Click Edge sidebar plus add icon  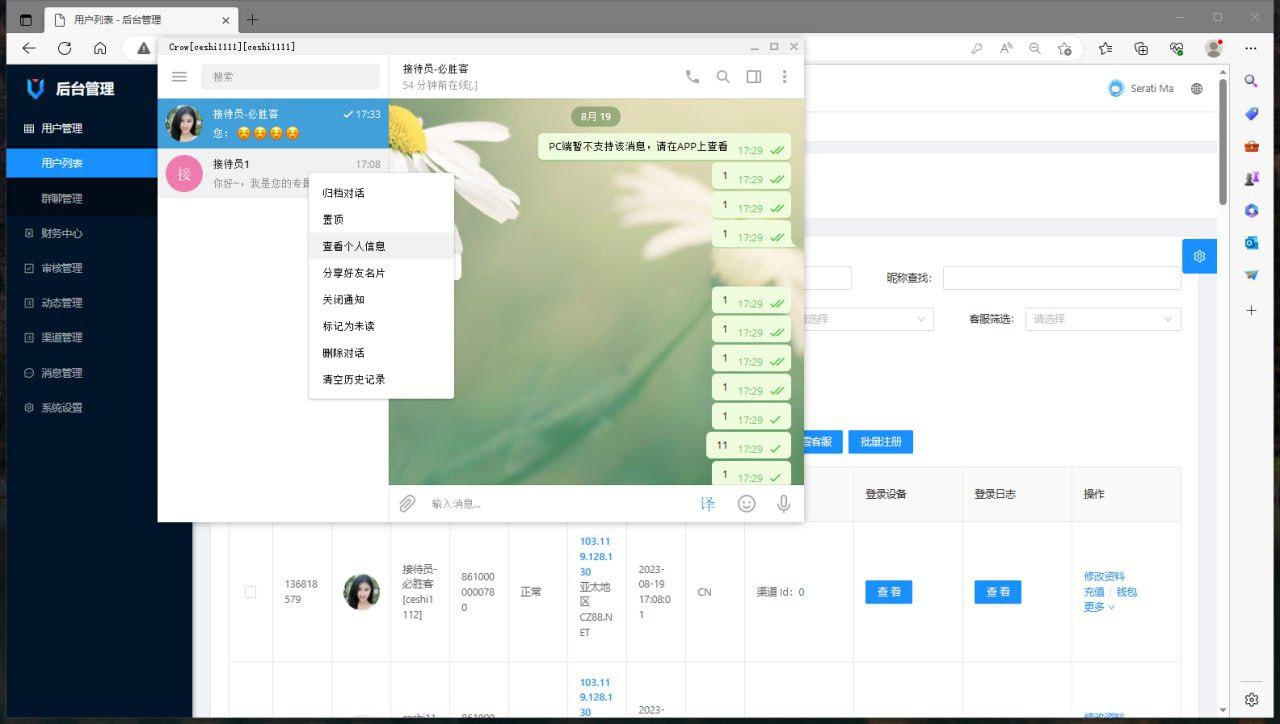click(x=1251, y=311)
